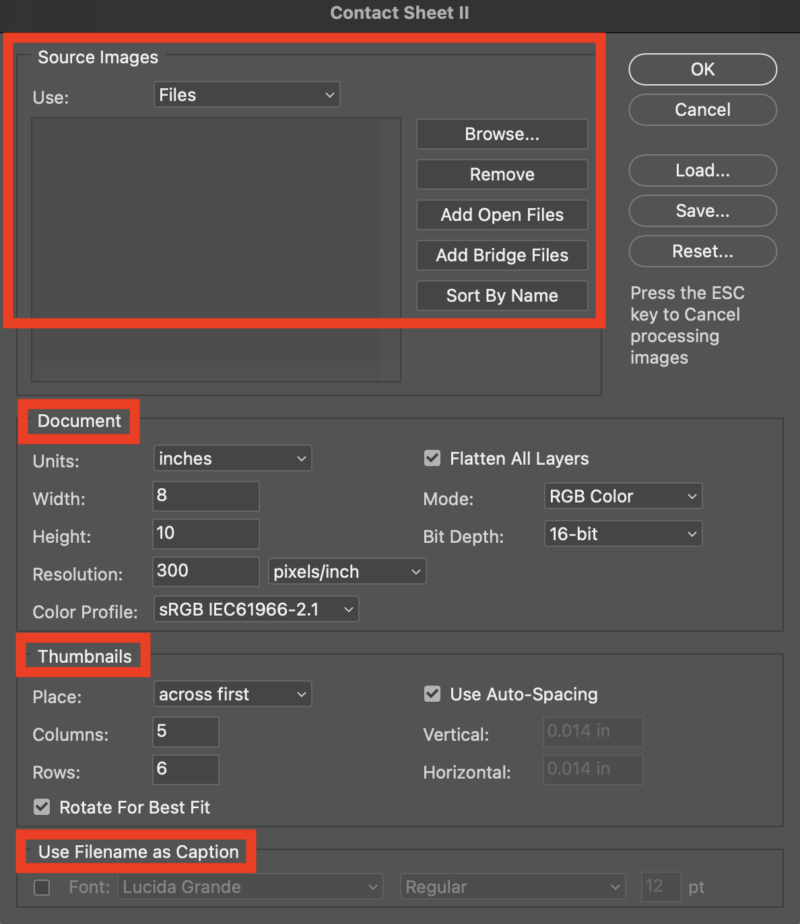The width and height of the screenshot is (800, 924).
Task: Click the Reset... button
Action: [x=702, y=252]
